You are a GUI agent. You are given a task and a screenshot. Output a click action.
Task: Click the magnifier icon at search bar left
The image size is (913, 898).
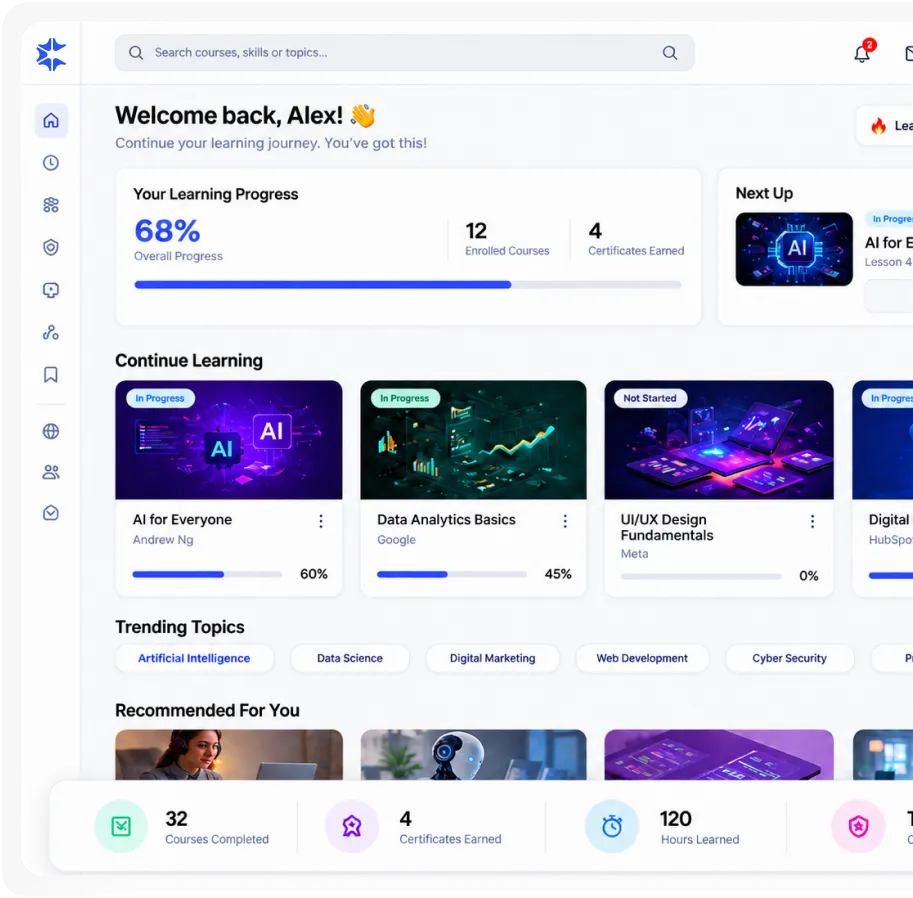click(x=136, y=53)
